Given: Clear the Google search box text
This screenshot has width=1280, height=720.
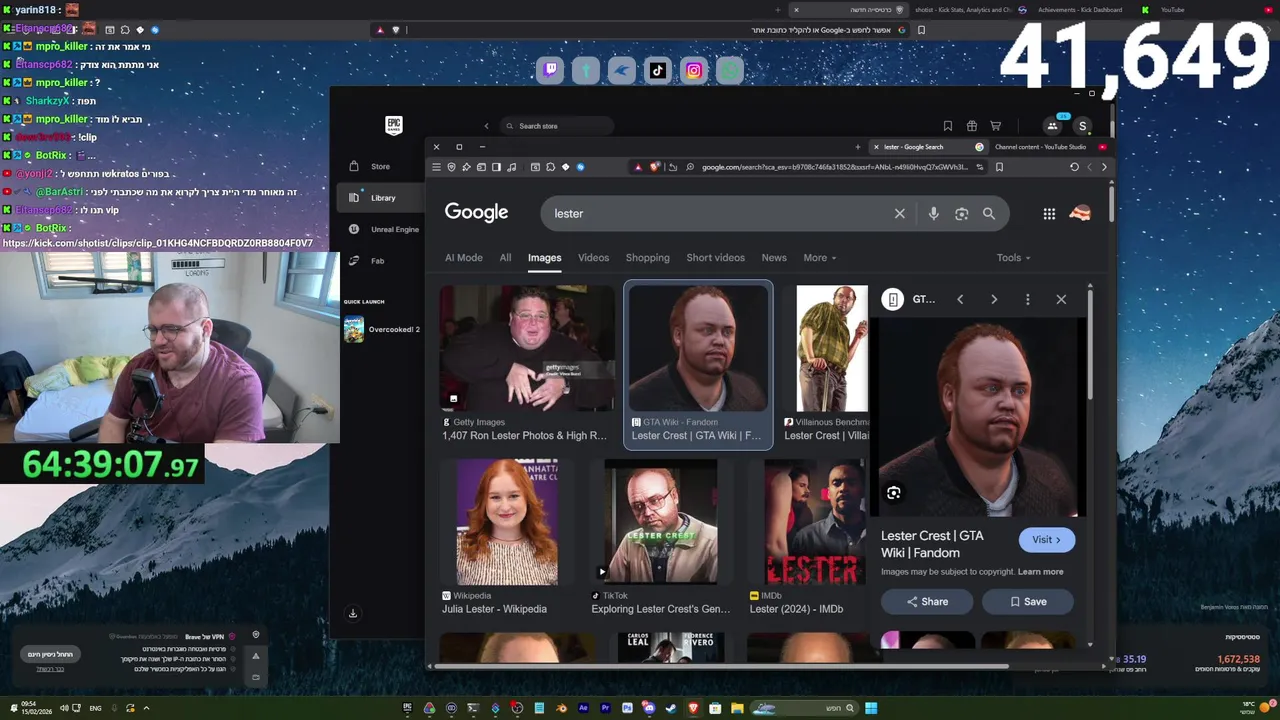Looking at the screenshot, I should (899, 213).
